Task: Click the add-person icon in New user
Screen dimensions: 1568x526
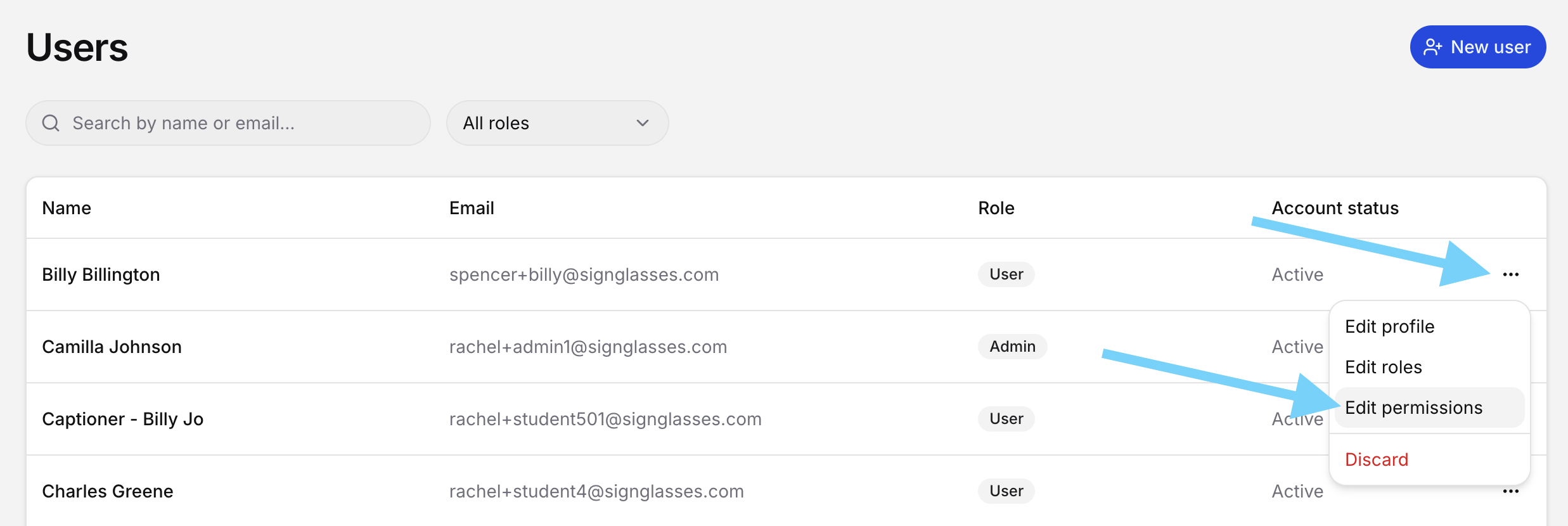Action: (1432, 47)
